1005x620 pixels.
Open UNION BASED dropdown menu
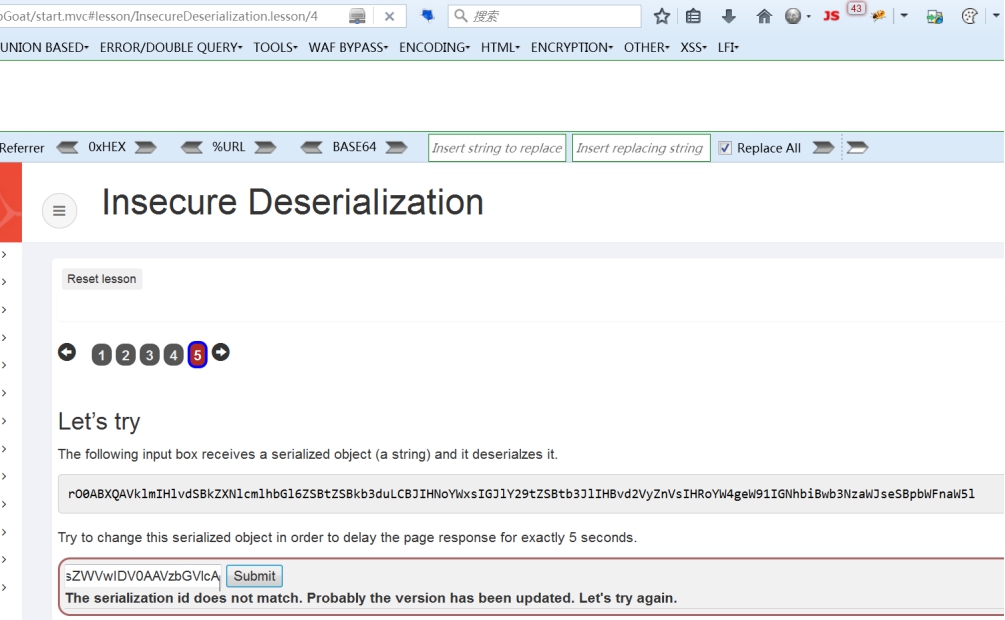pyautogui.click(x=44, y=47)
